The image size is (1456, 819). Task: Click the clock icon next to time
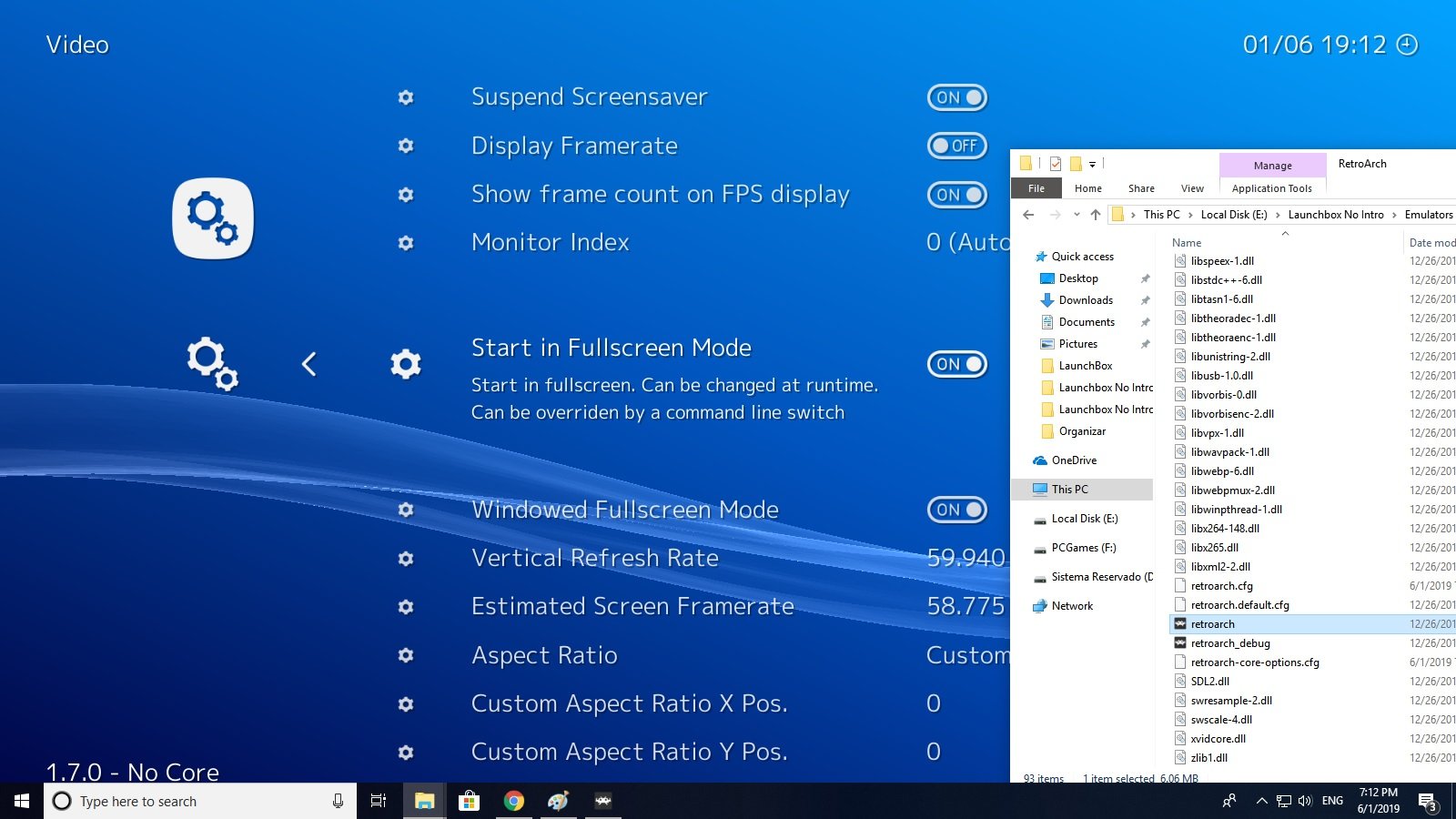point(1407,45)
